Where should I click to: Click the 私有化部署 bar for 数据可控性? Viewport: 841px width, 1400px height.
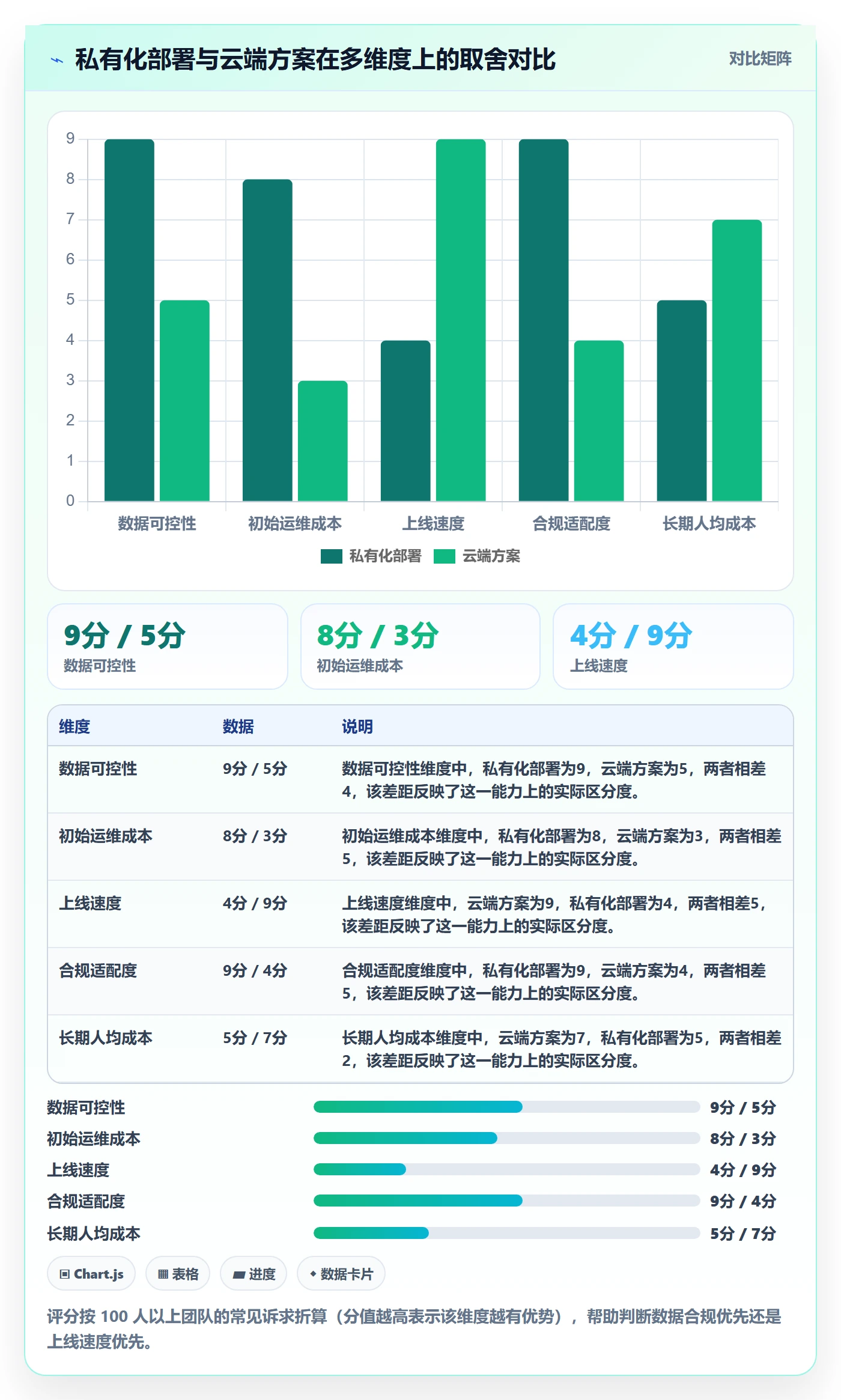(129, 320)
